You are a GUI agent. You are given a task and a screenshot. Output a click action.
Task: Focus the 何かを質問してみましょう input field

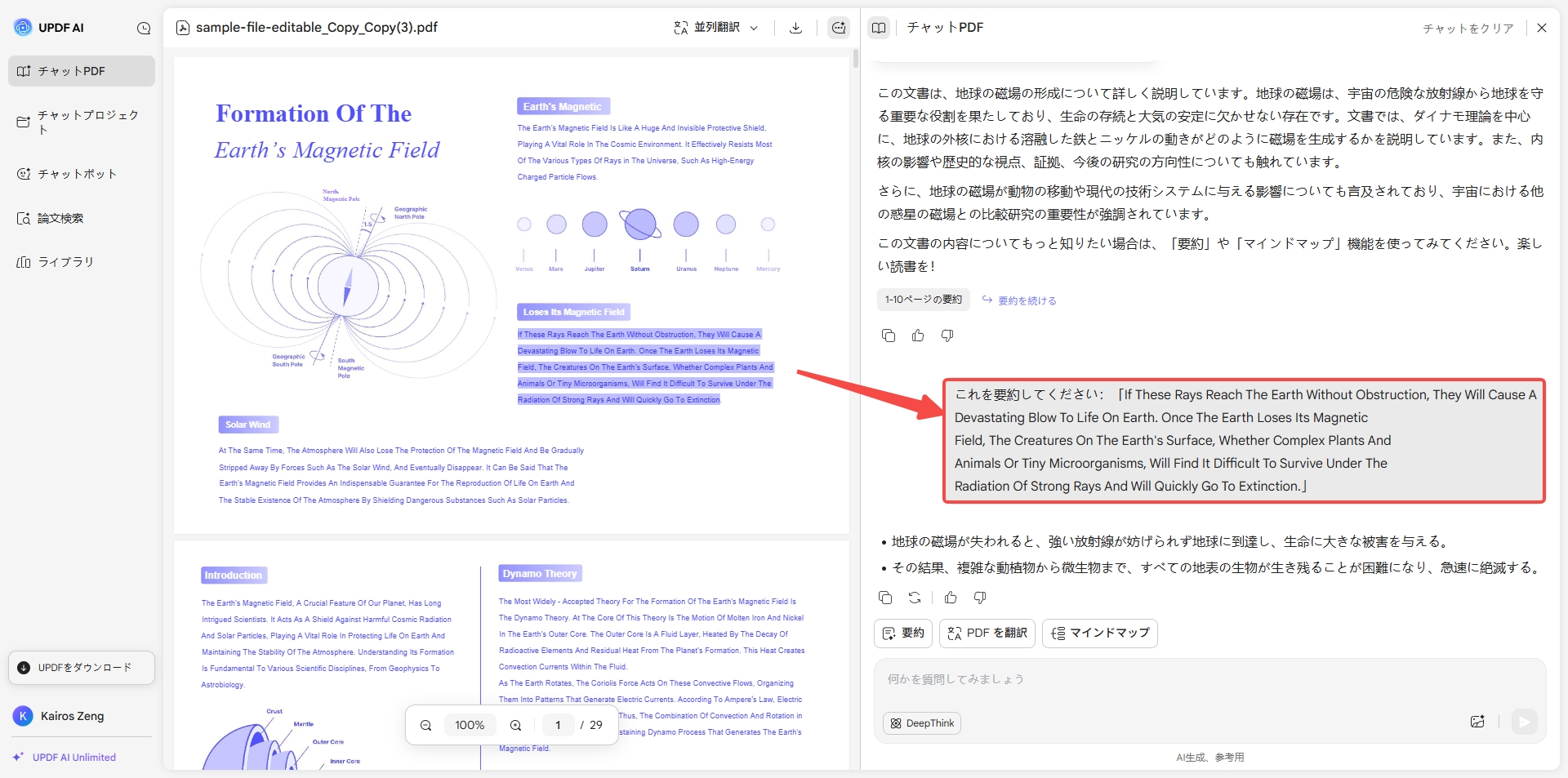1209,679
